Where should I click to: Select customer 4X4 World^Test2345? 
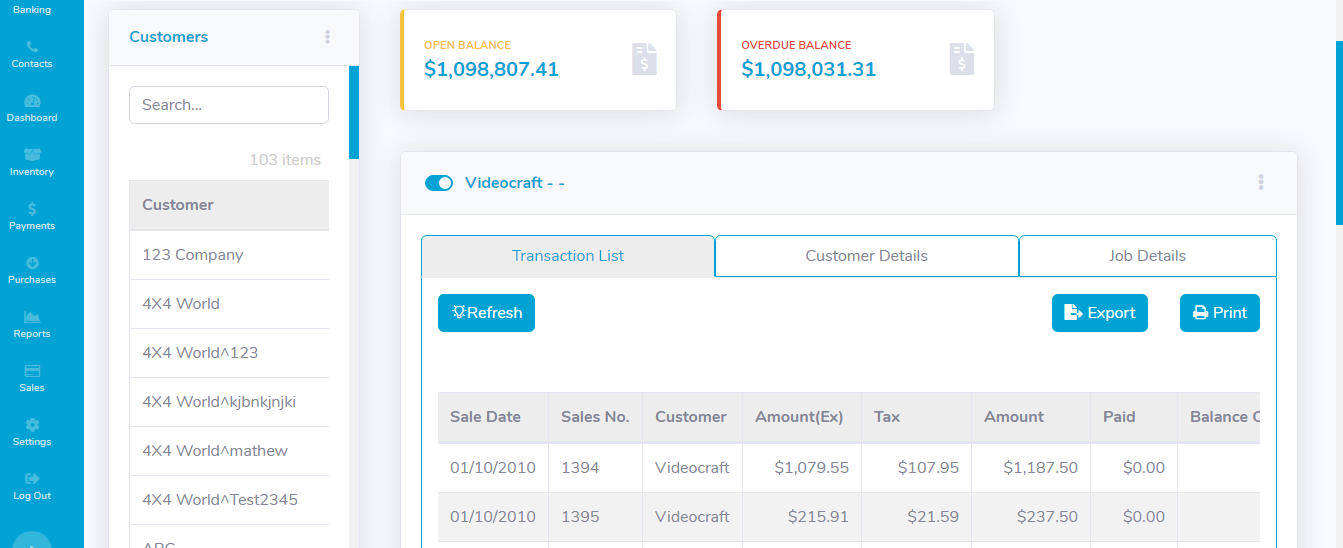click(229, 500)
